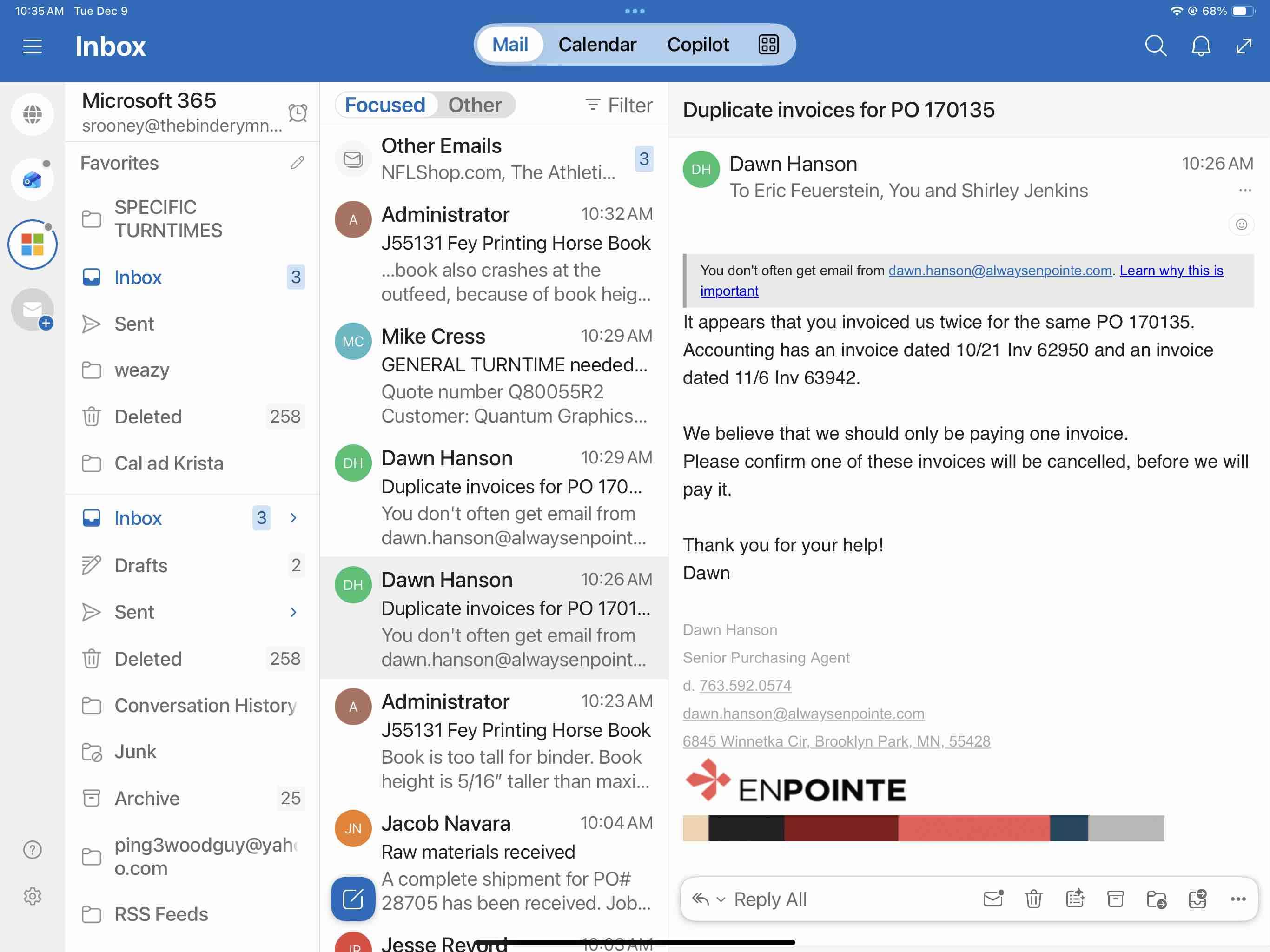Switch to the Focused inbox toggle
This screenshot has width=1270, height=952.
tap(385, 105)
